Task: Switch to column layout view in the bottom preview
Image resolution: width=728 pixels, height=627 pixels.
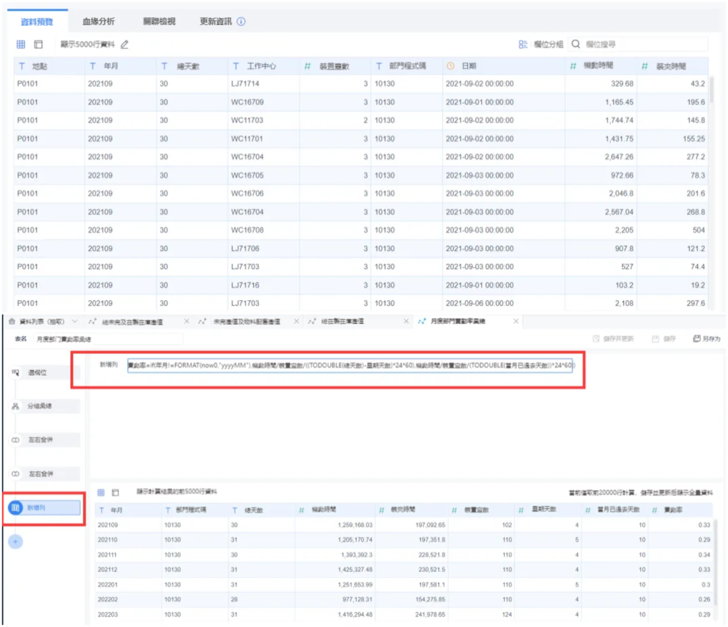Action: pos(116,492)
